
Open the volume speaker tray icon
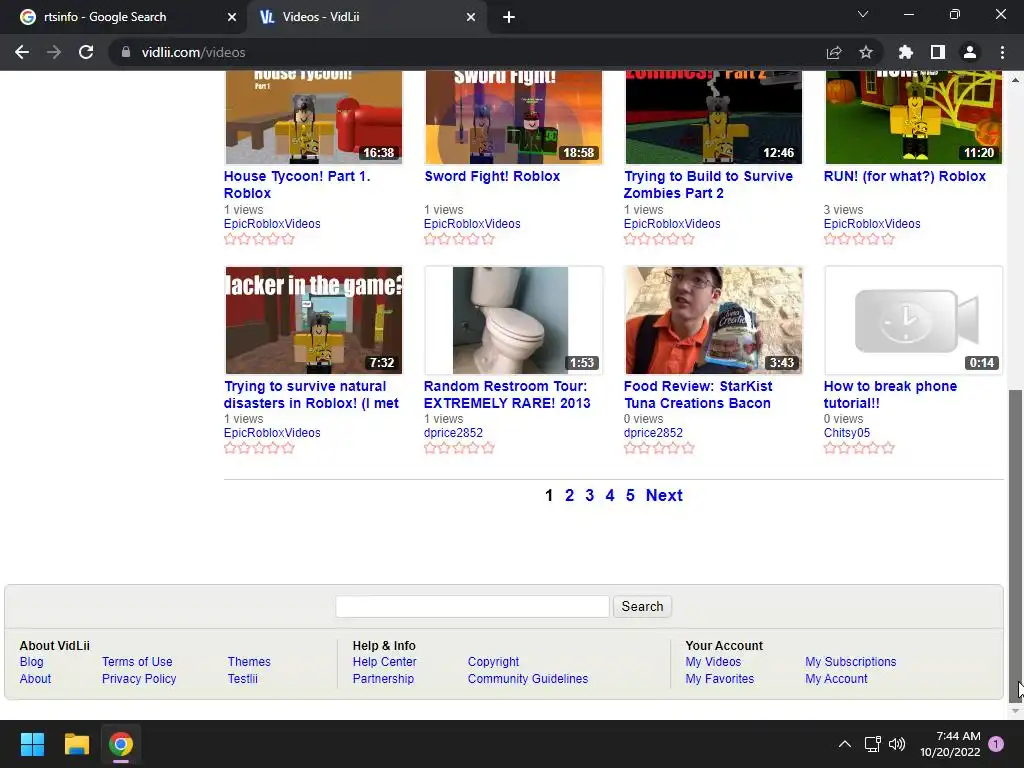897,744
